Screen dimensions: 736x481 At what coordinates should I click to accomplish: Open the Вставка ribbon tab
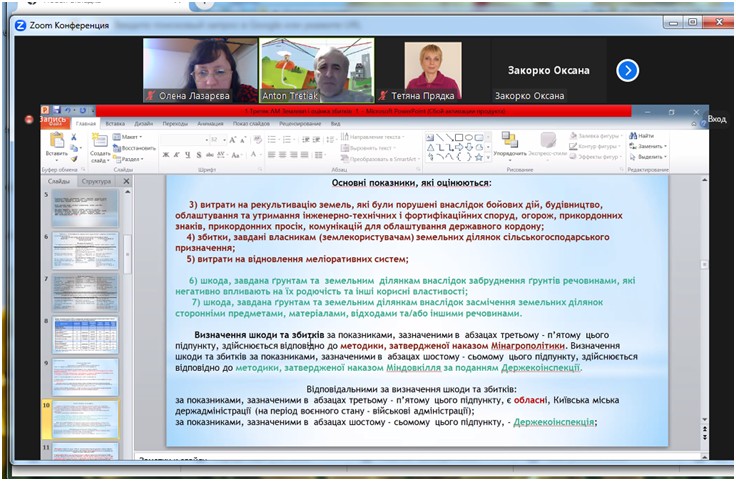click(115, 123)
